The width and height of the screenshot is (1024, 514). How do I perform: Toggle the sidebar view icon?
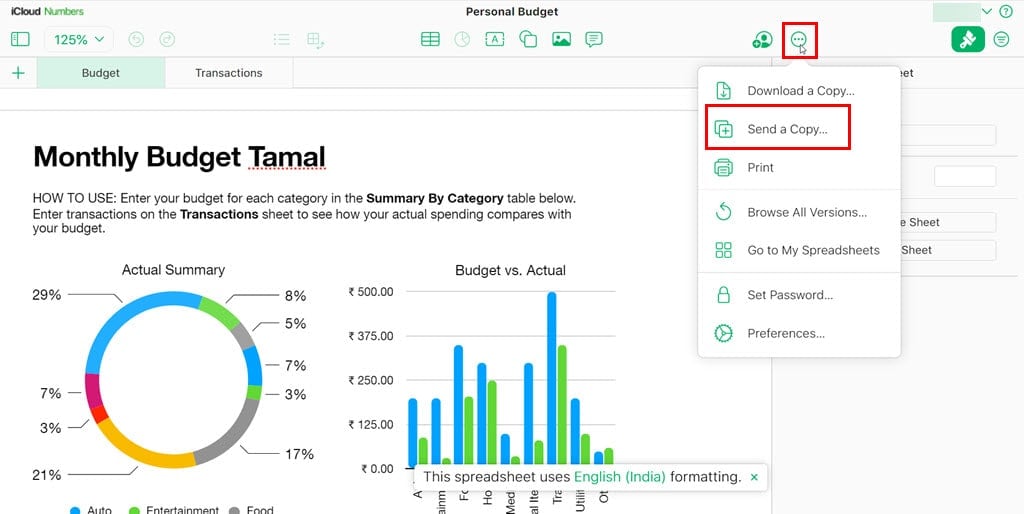pyautogui.click(x=20, y=40)
